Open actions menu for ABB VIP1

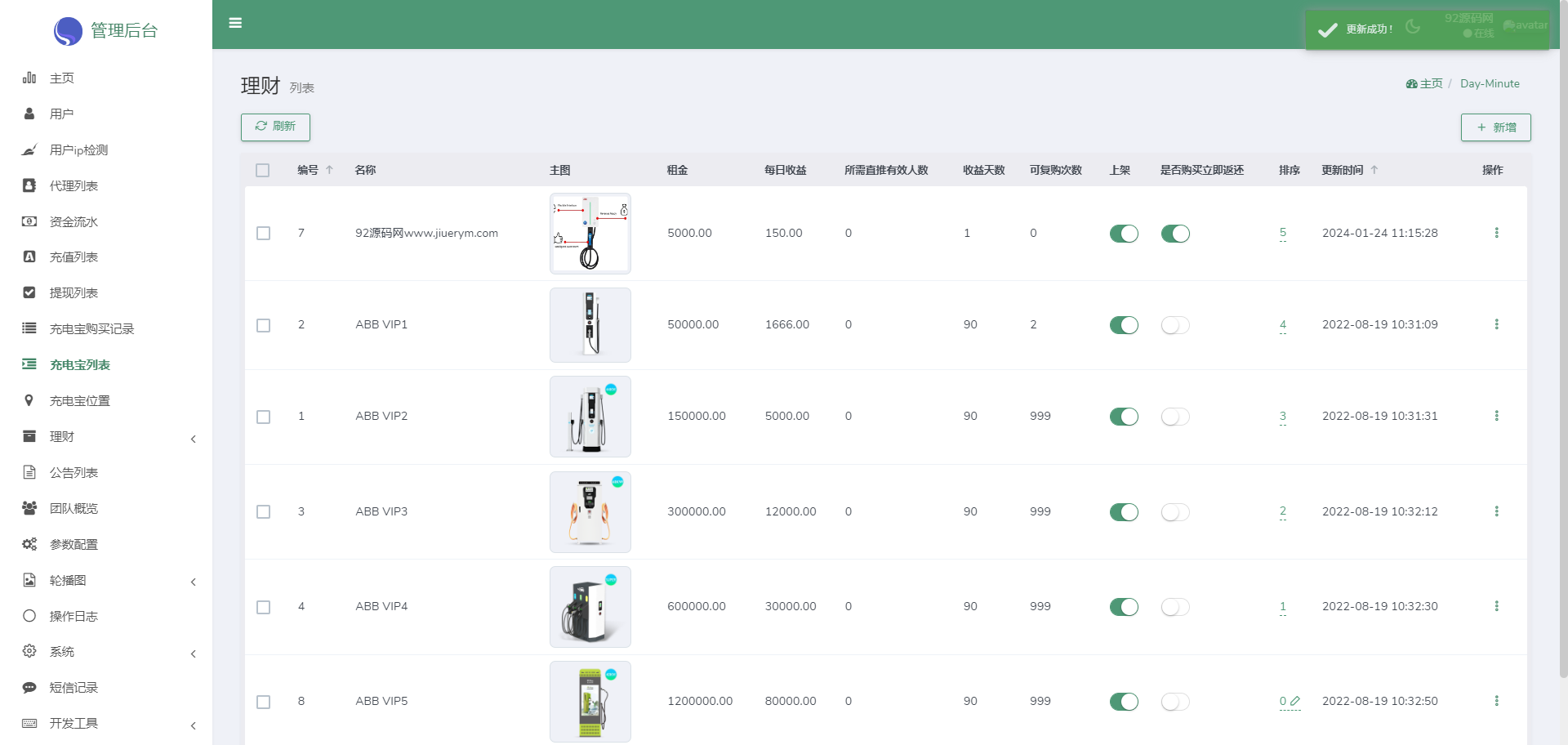click(x=1496, y=324)
